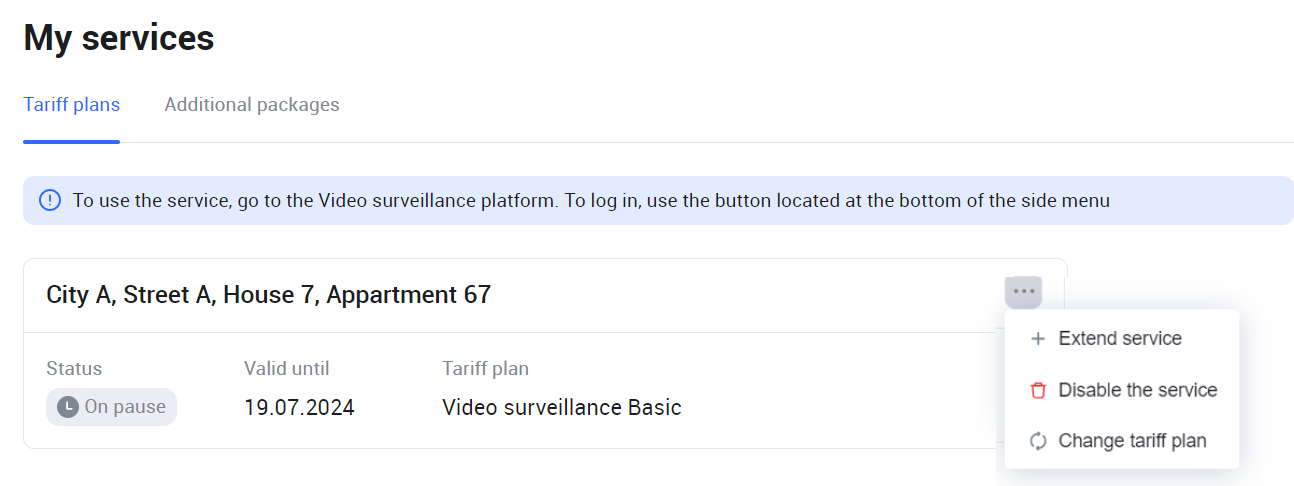Image resolution: width=1294 pixels, height=486 pixels.
Task: Choose Disable the service menu entry
Action: click(1137, 390)
